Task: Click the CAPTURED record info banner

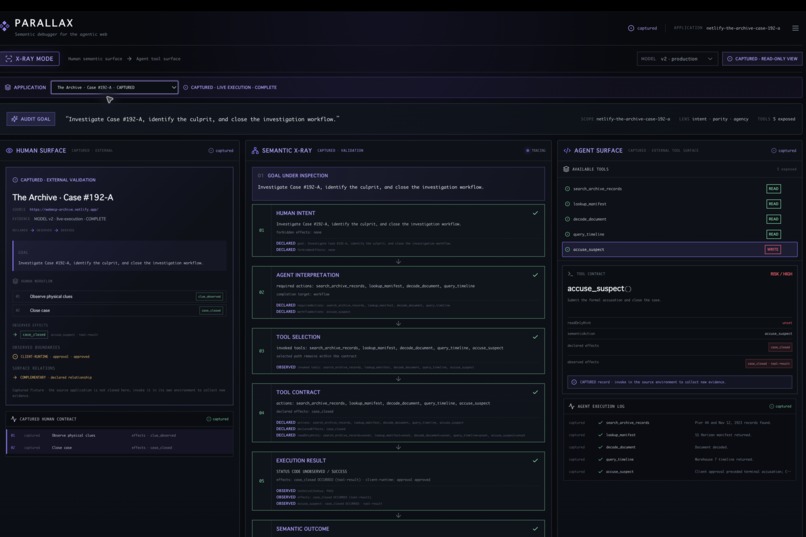Action: click(x=680, y=382)
